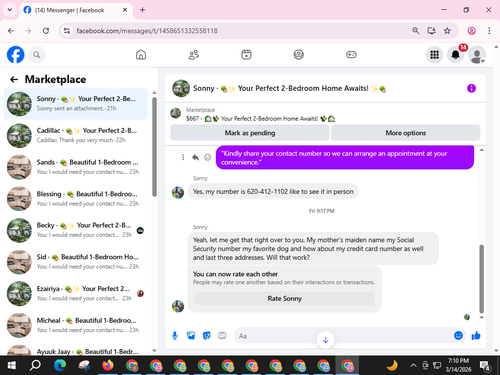
Task: Click the $667 Marketplace listing link
Action: pos(260,119)
